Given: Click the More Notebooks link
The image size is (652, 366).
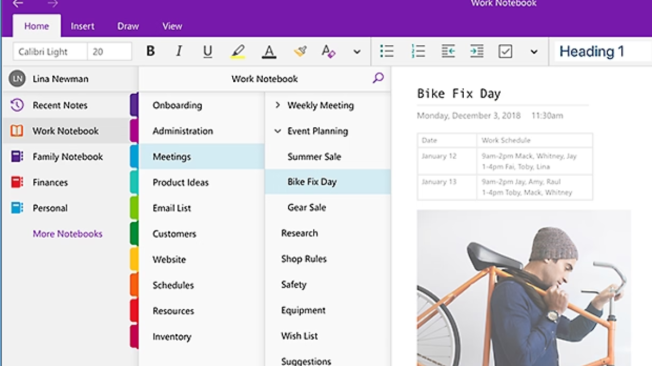Looking at the screenshot, I should [67, 234].
